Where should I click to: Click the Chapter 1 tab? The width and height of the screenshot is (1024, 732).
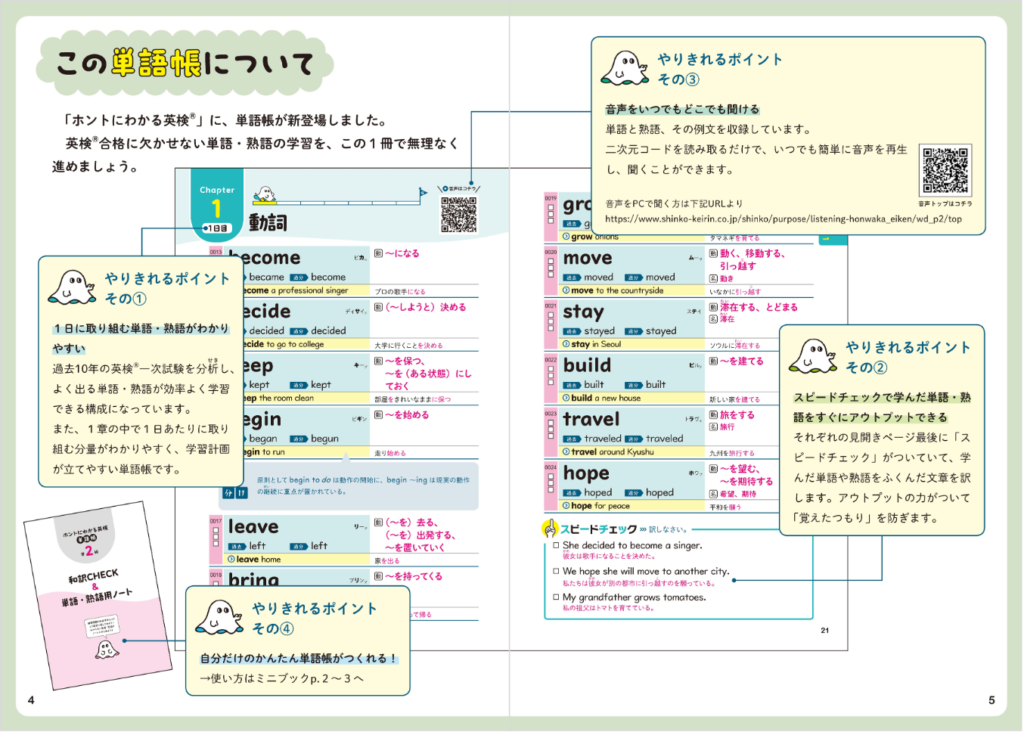click(216, 203)
